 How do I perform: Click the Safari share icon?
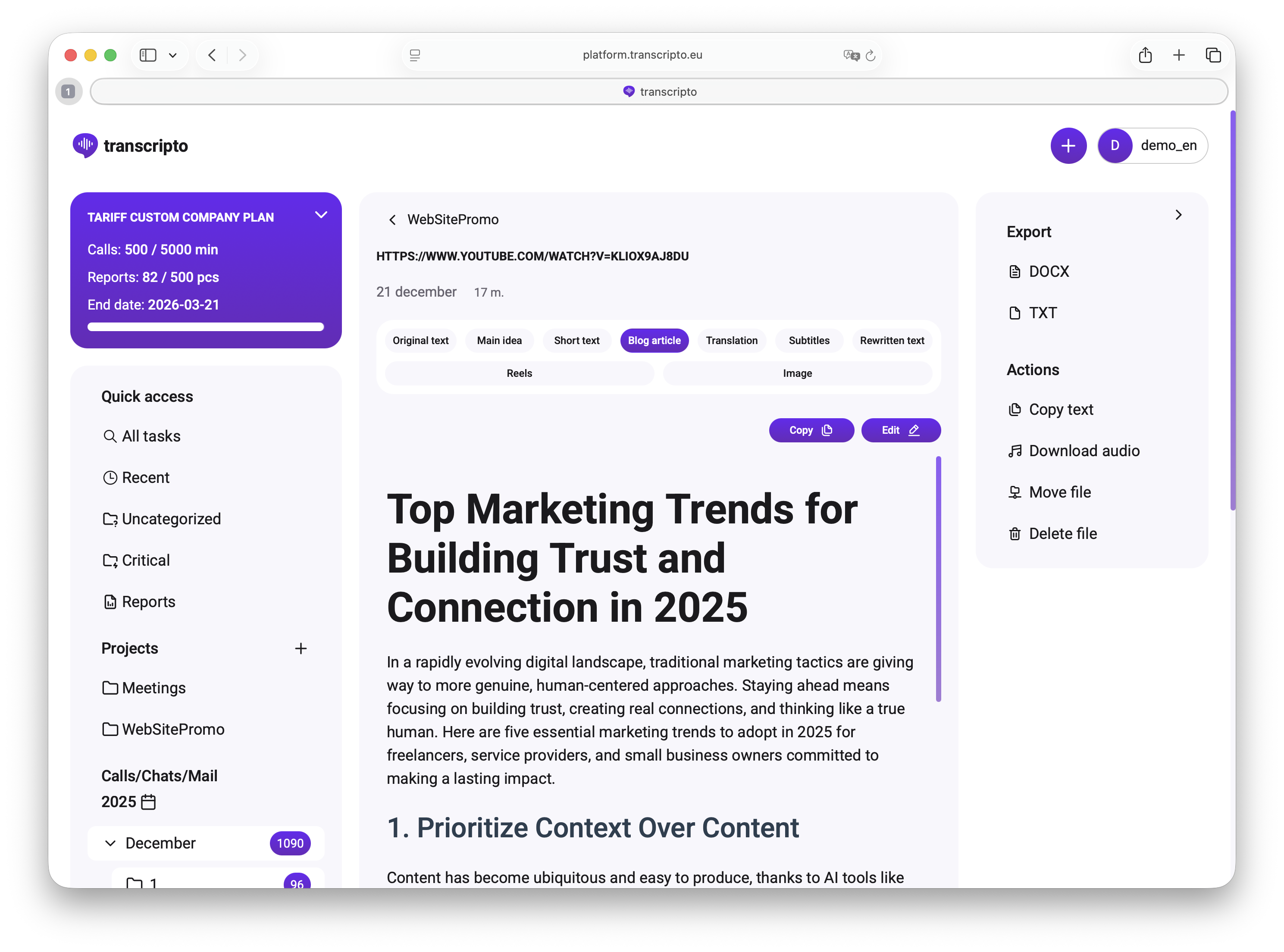pyautogui.click(x=1145, y=55)
